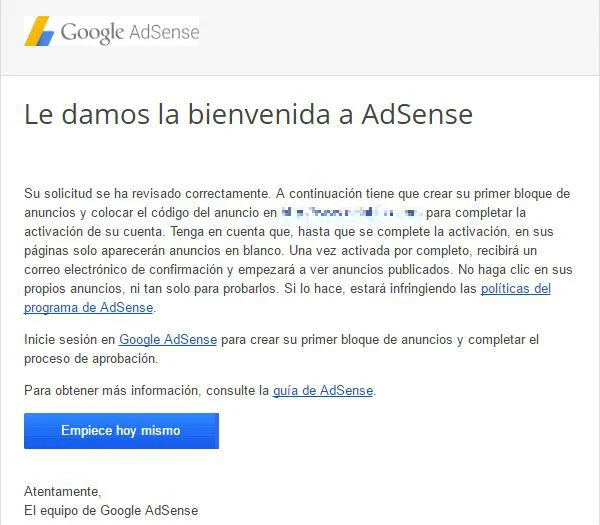Click the "proceso de aprobación" text
600x525 pixels.
90,358
